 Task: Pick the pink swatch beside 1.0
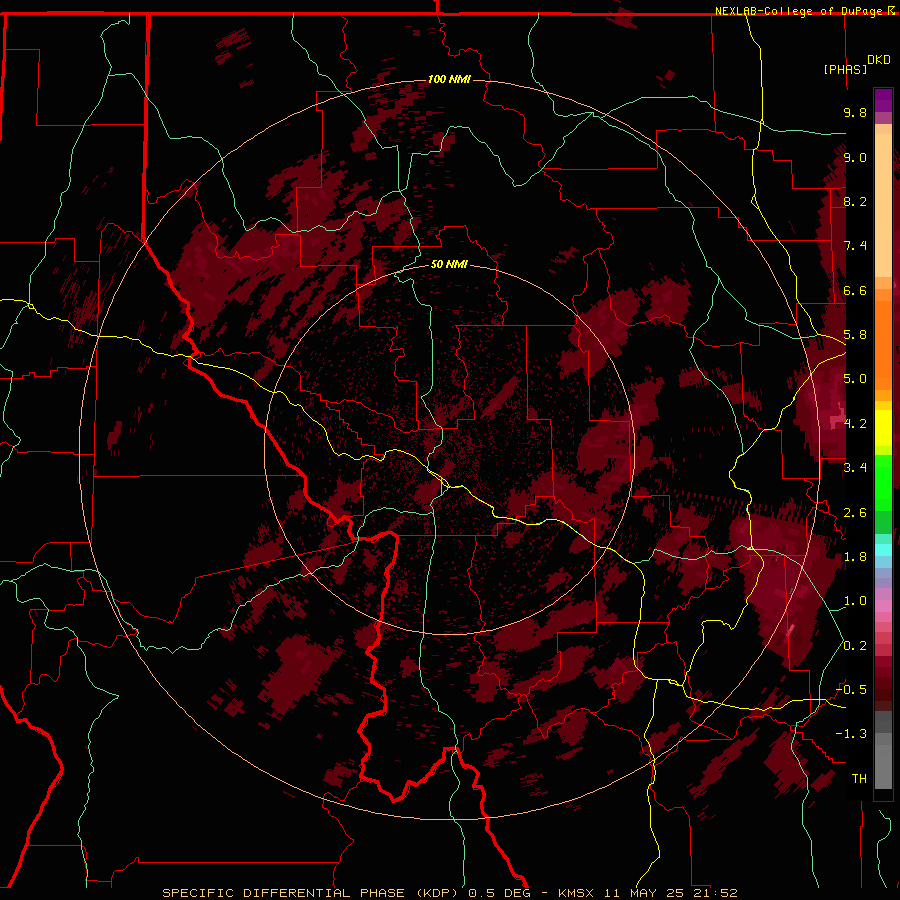pyautogui.click(x=883, y=606)
